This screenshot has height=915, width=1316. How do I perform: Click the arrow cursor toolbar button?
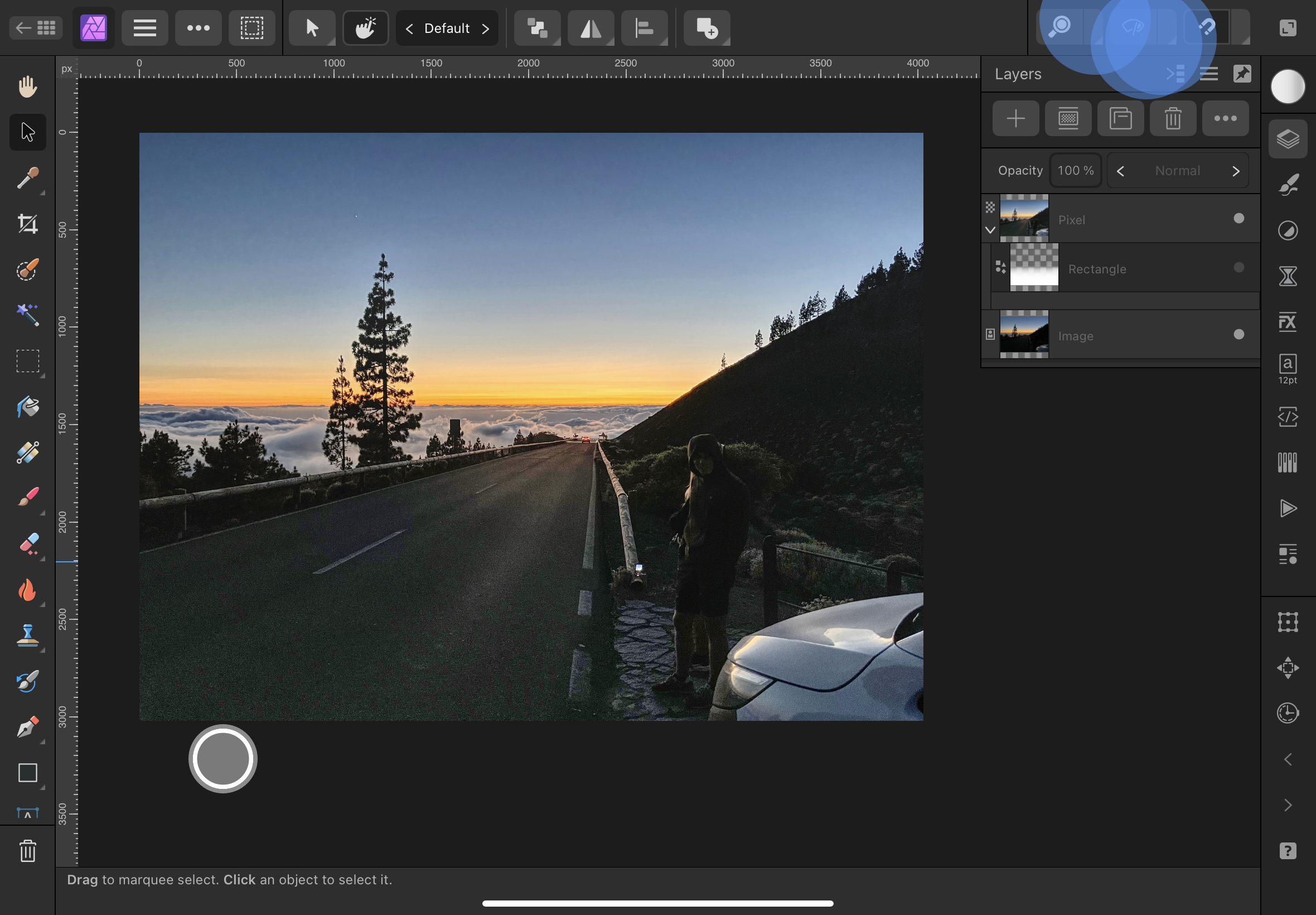(312, 27)
